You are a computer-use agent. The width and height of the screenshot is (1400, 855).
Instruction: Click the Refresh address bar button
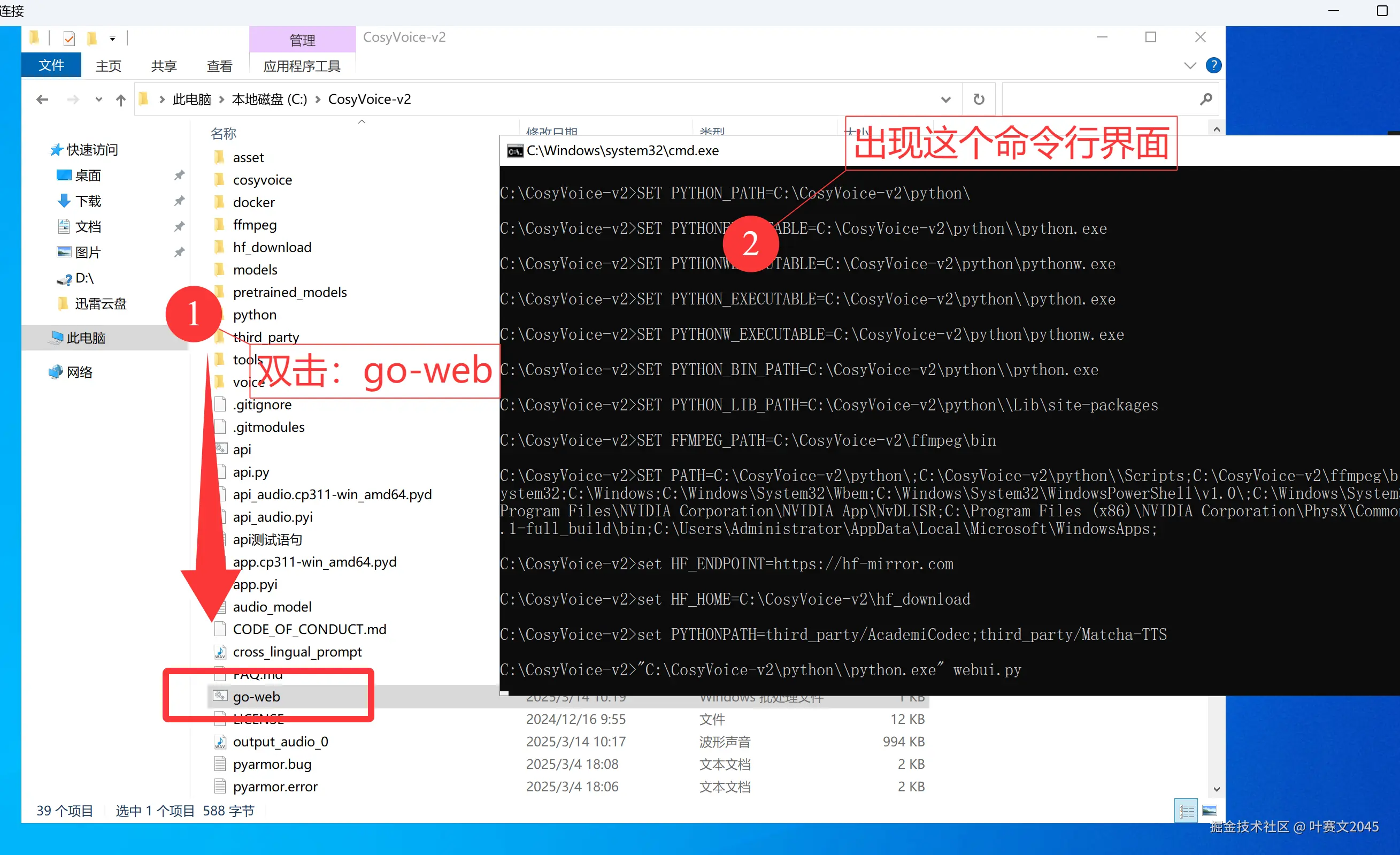(979, 100)
